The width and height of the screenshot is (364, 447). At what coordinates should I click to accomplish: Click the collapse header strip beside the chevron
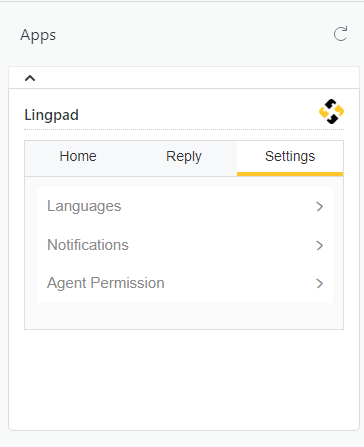(x=197, y=78)
